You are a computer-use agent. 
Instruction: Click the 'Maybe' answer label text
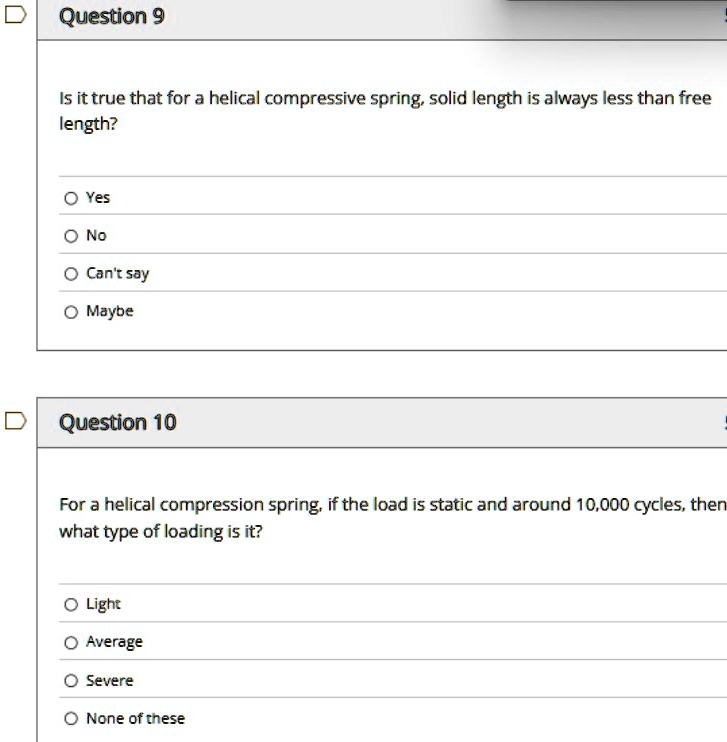tap(110, 311)
